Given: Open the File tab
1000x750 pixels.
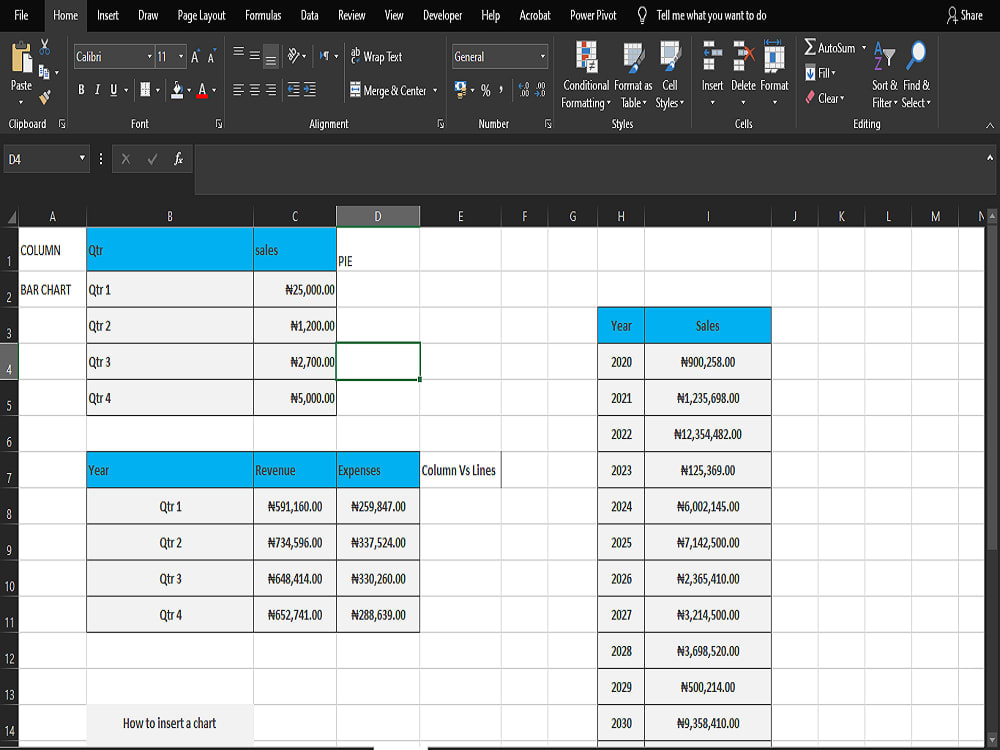Looking at the screenshot, I should coord(21,15).
